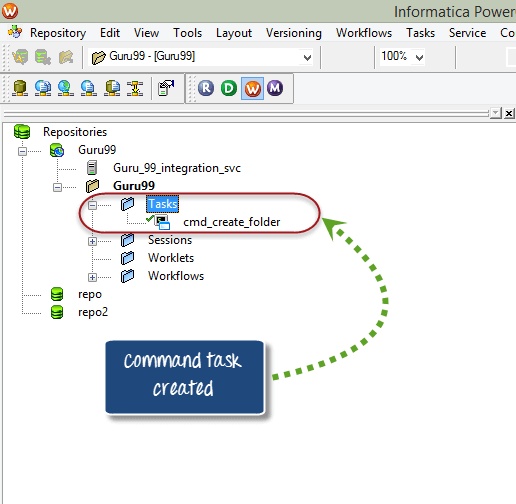
Task: Click the second globe connection toolbar icon
Action: (x=66, y=88)
